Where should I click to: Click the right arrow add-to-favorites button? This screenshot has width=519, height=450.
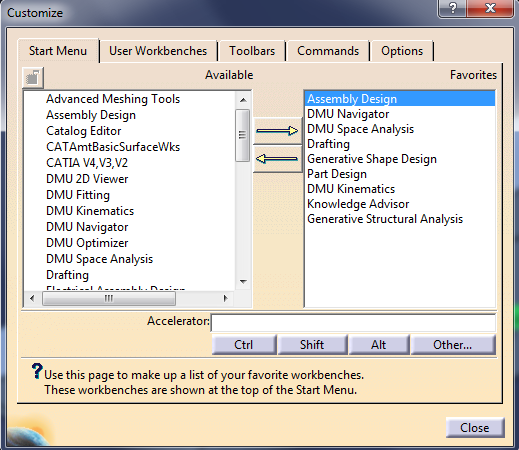277,131
